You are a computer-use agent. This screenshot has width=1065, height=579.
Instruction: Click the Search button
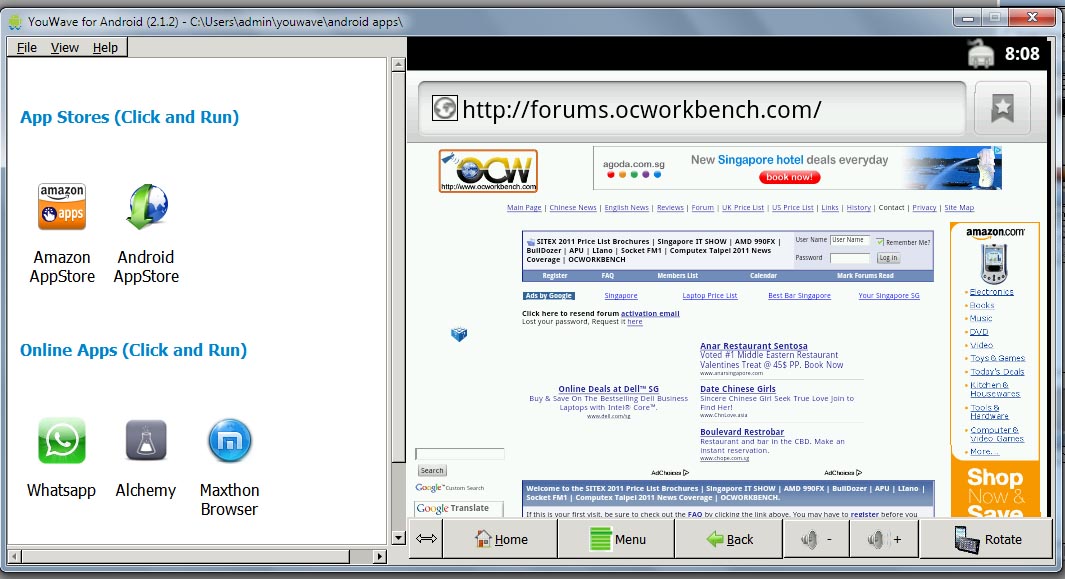click(431, 470)
